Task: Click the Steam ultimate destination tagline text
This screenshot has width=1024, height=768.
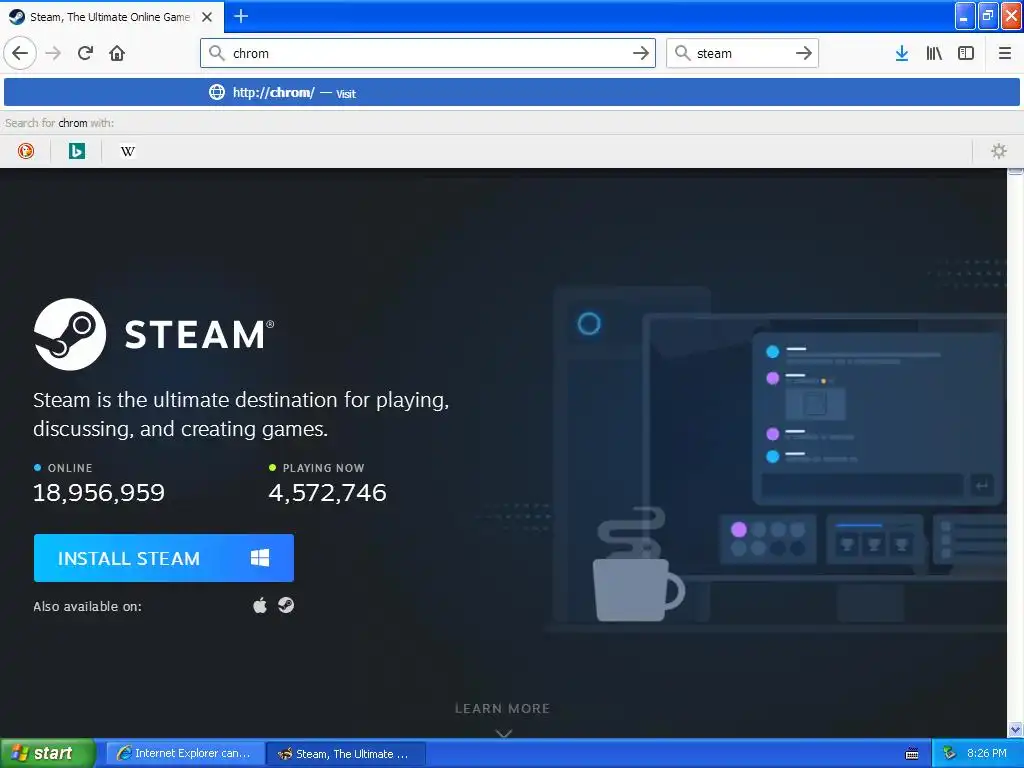Action: click(x=241, y=414)
